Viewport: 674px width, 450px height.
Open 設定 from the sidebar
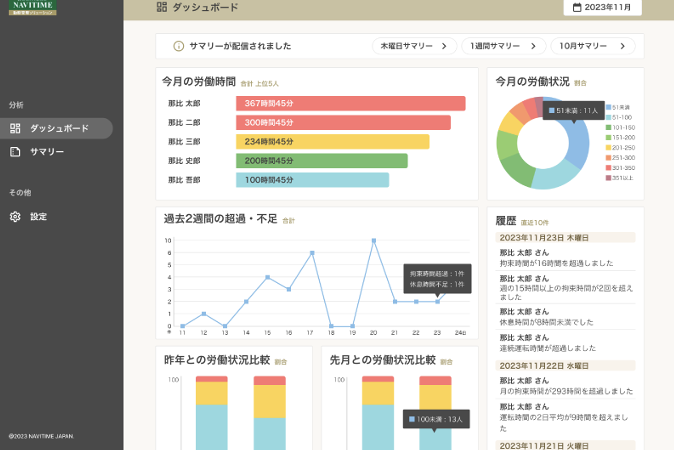point(38,216)
